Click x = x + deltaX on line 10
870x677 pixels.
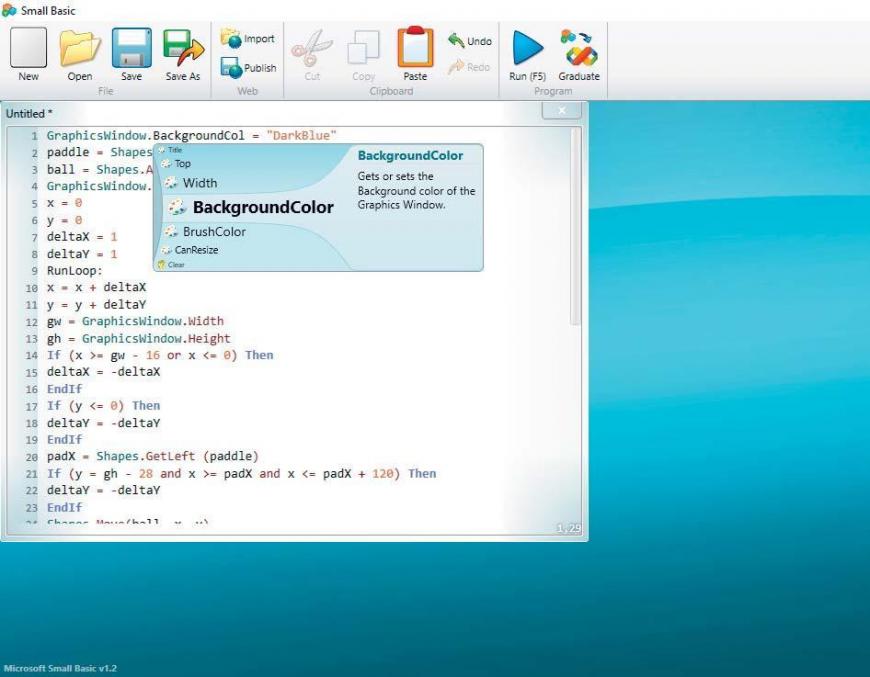(x=96, y=287)
